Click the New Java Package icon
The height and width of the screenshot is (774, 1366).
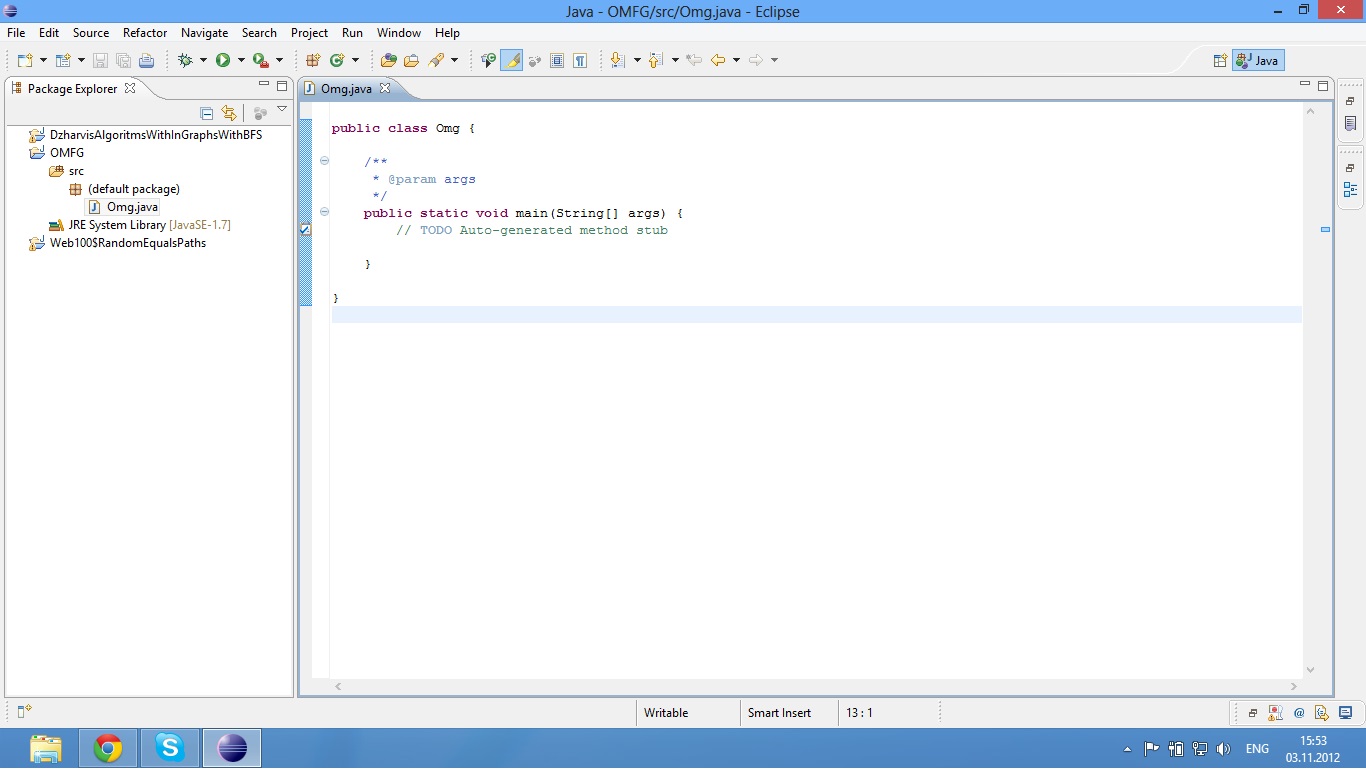point(313,60)
